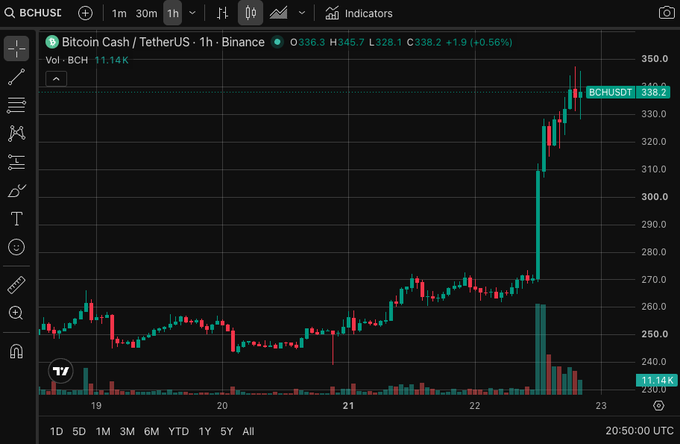
Task: Set the range to YTD
Action: [x=179, y=431]
